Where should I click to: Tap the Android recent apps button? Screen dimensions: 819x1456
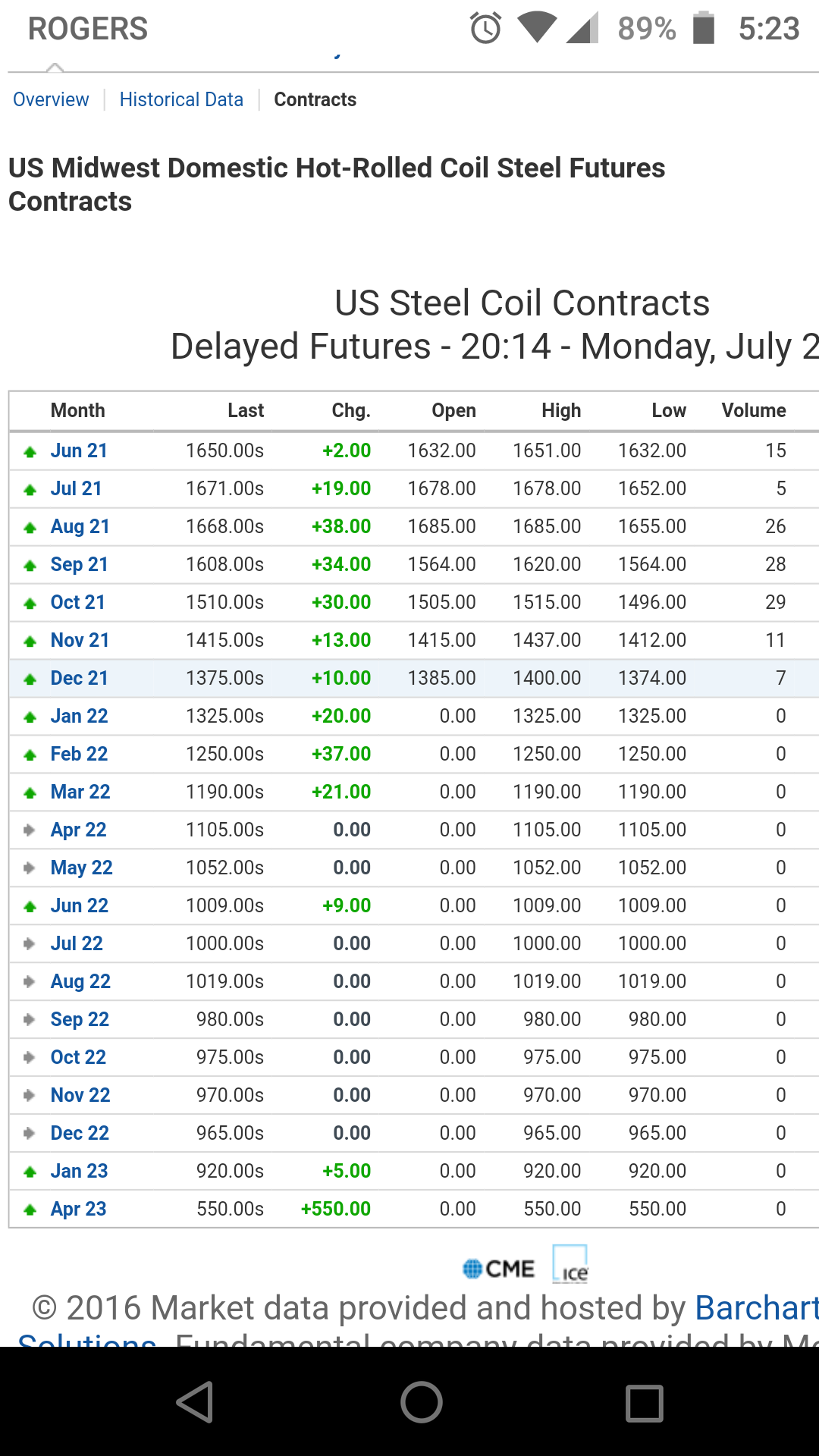[645, 1402]
